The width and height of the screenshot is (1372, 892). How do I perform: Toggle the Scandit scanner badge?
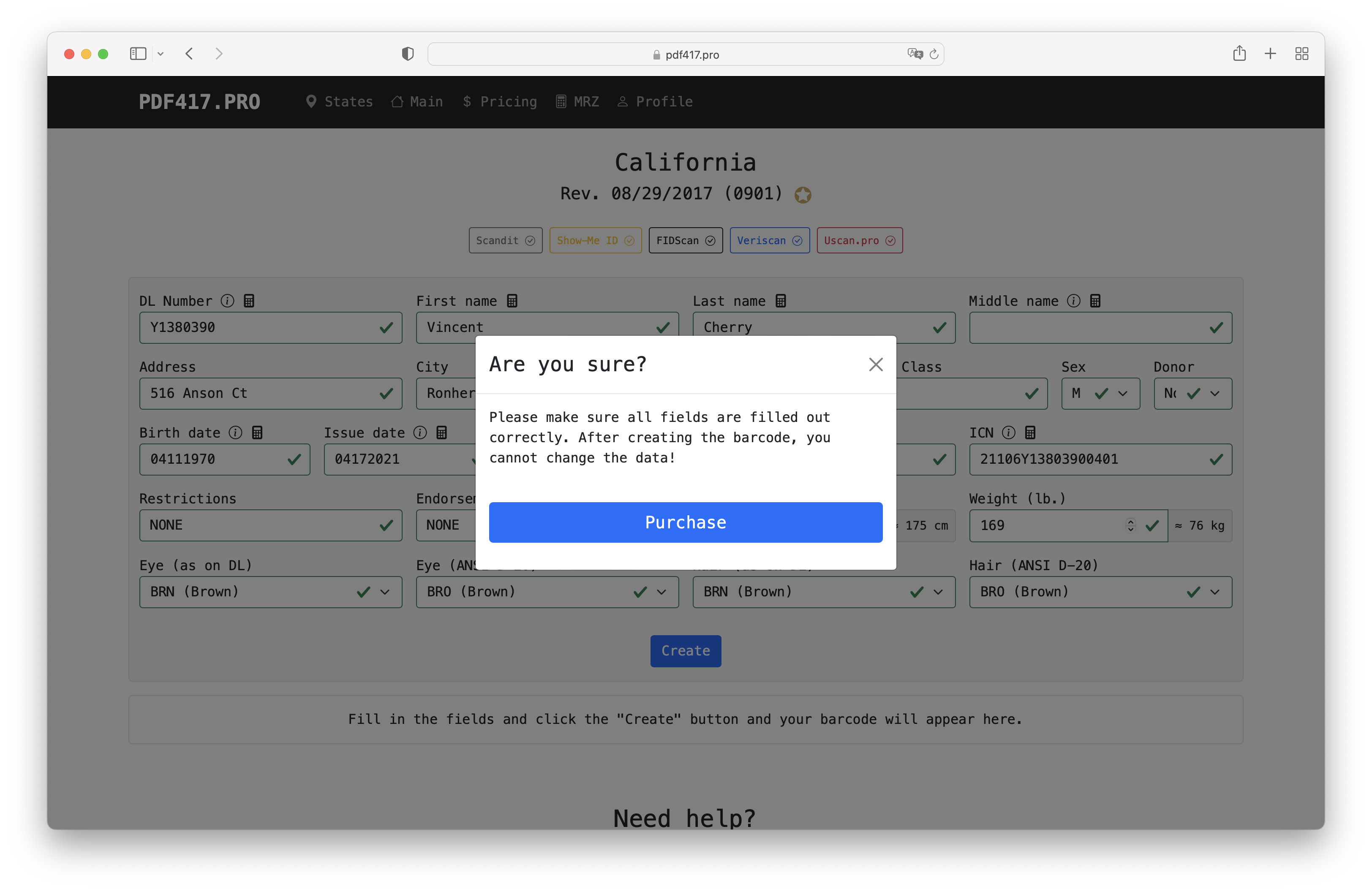(505, 240)
